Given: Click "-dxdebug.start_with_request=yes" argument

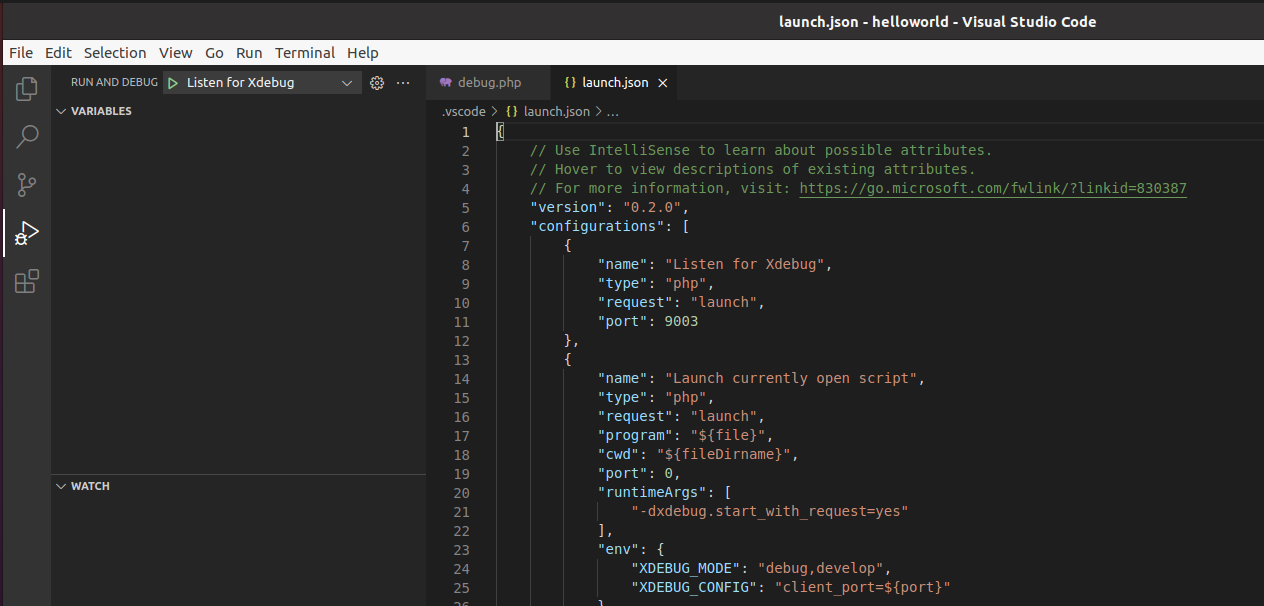Looking at the screenshot, I should click(x=770, y=511).
